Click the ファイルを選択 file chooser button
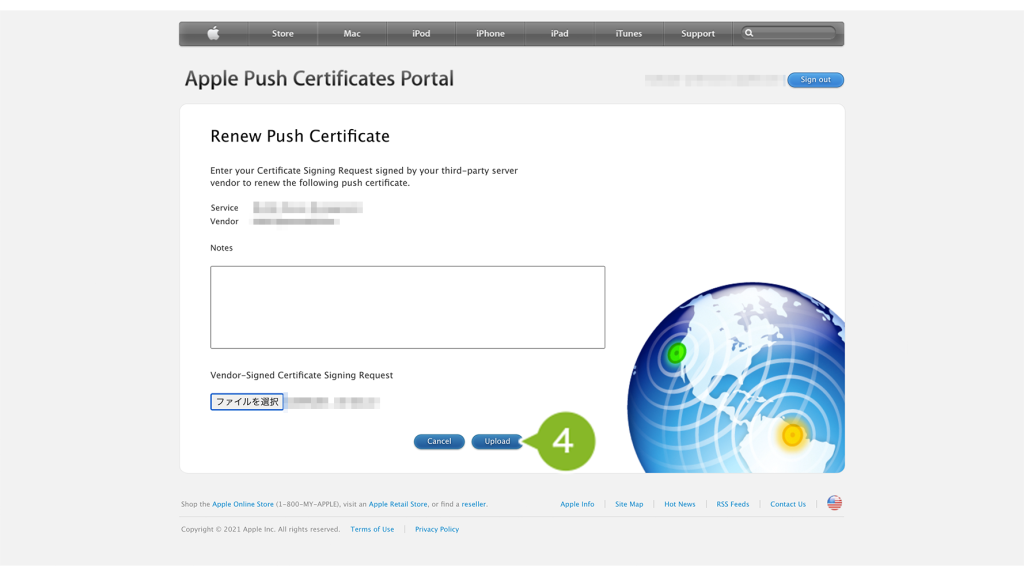1024x576 pixels. click(x=247, y=402)
